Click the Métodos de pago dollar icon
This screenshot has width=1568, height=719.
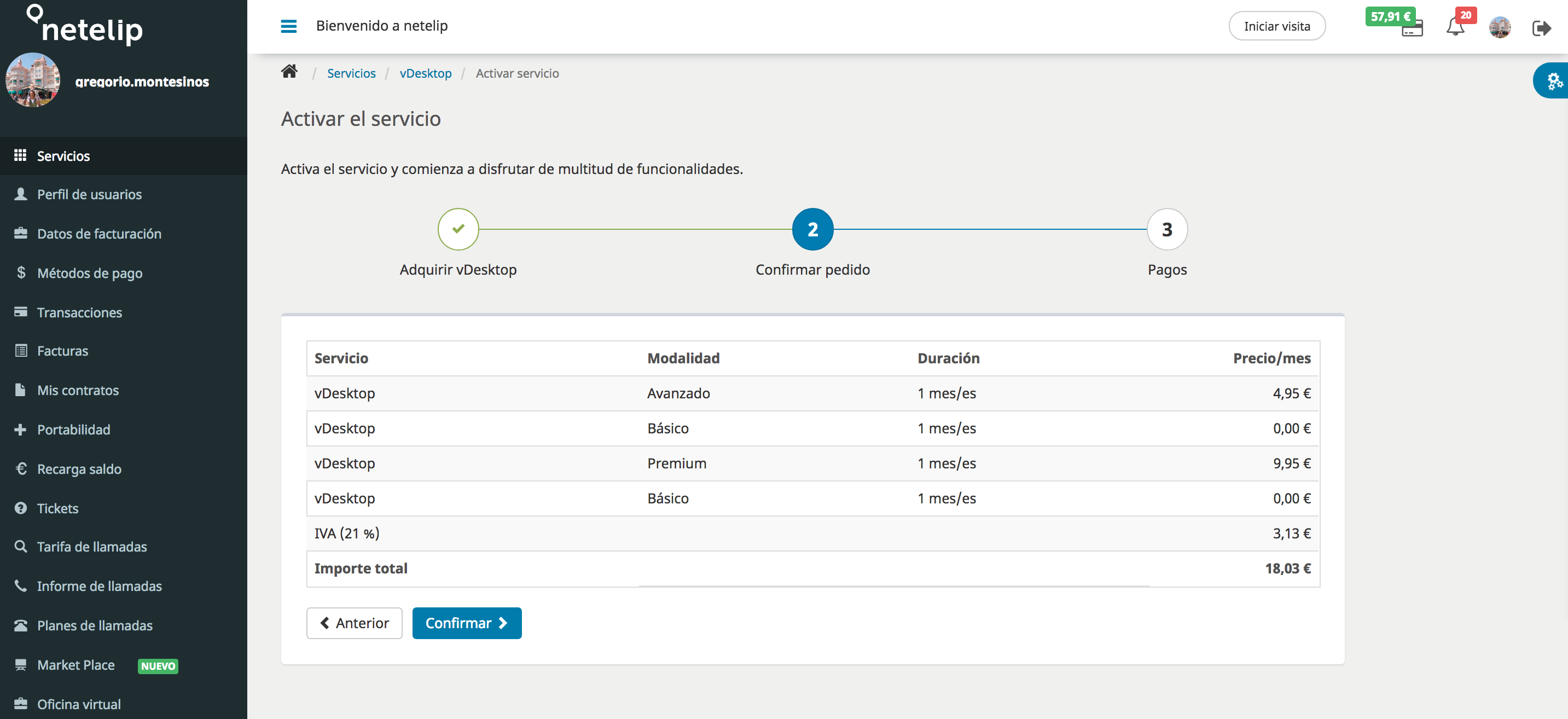pos(21,272)
